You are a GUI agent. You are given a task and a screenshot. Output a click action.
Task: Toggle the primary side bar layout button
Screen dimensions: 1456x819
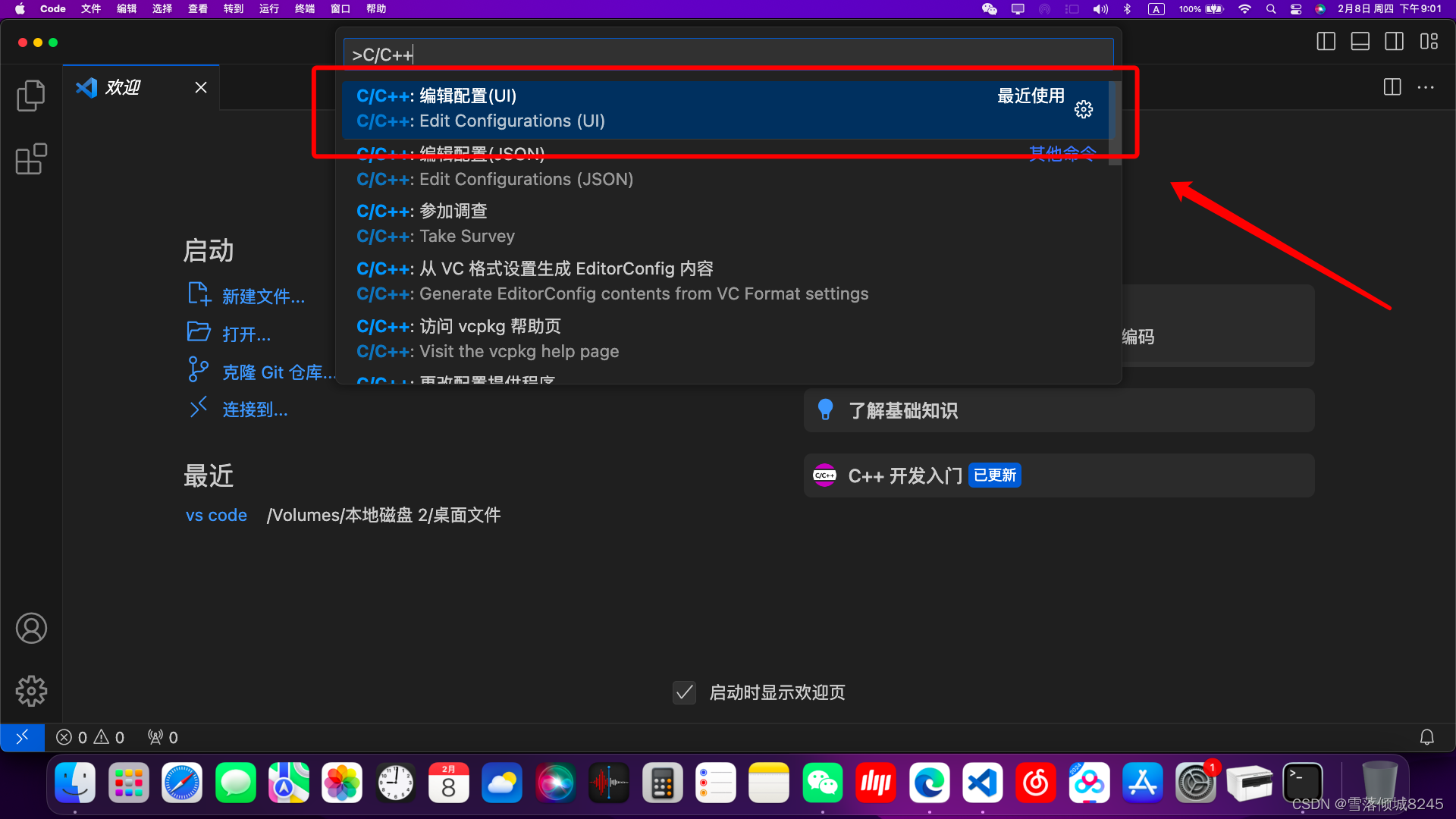[x=1326, y=42]
